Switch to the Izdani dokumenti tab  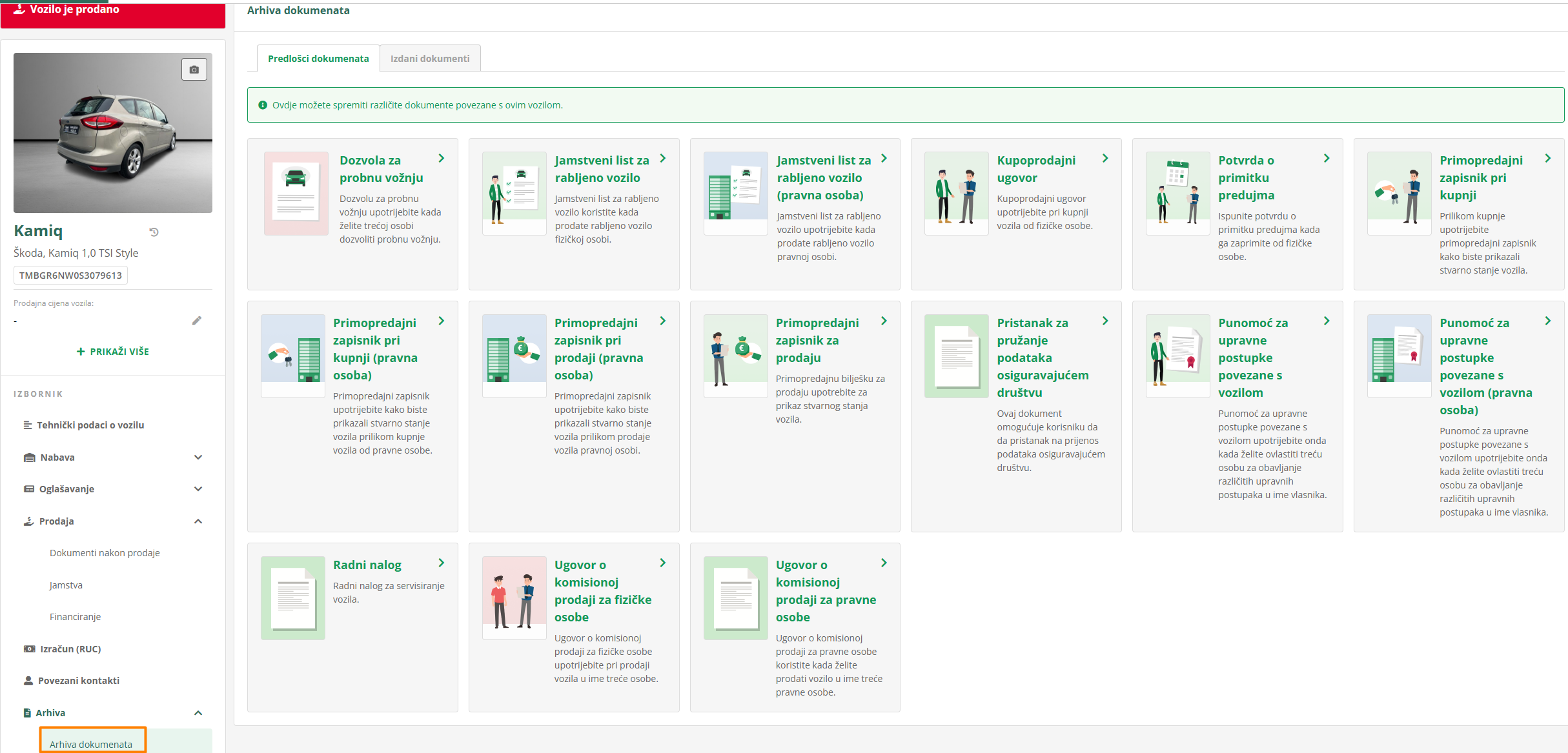(x=430, y=59)
